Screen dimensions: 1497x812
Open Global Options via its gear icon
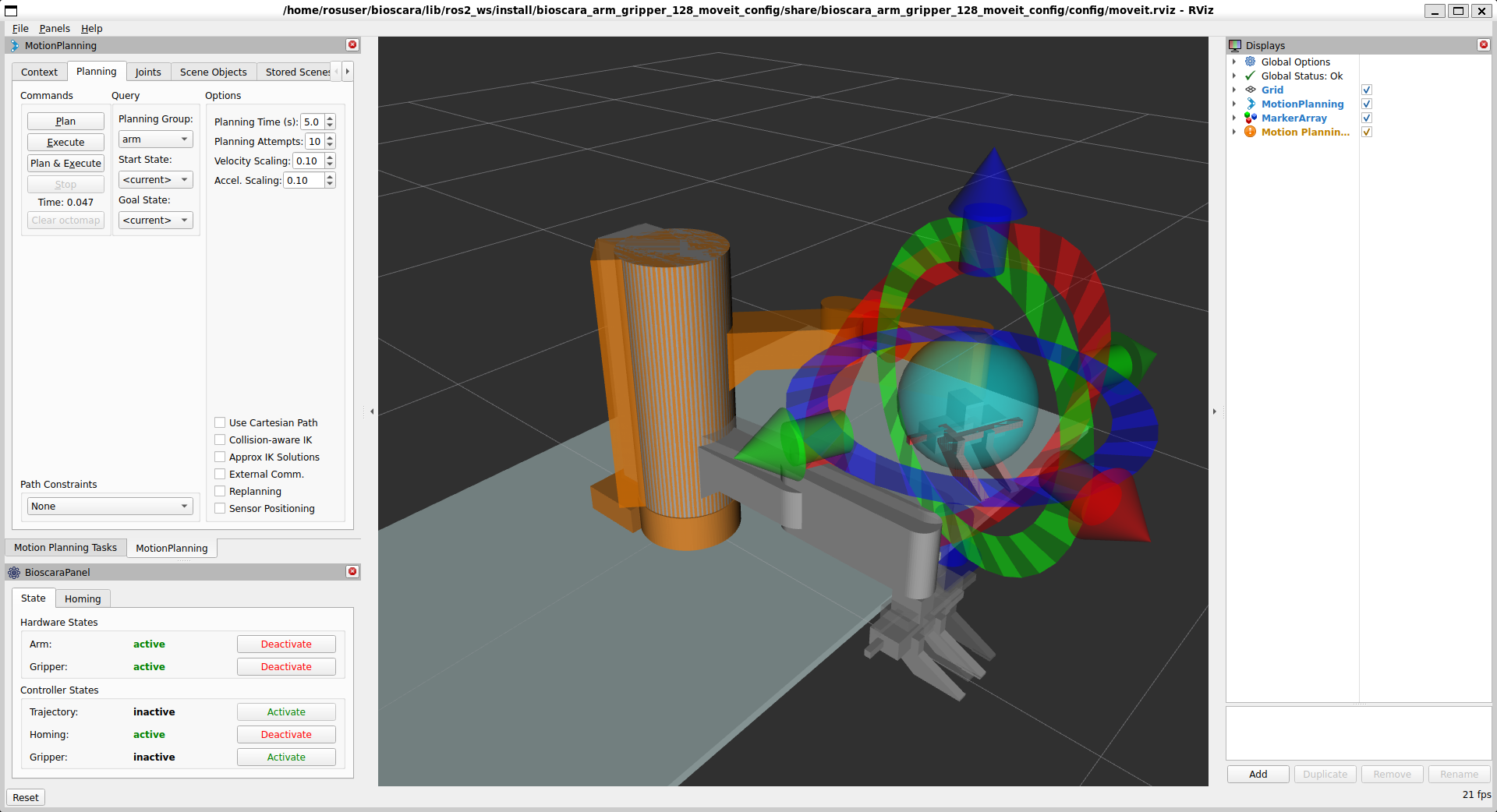pyautogui.click(x=1249, y=62)
